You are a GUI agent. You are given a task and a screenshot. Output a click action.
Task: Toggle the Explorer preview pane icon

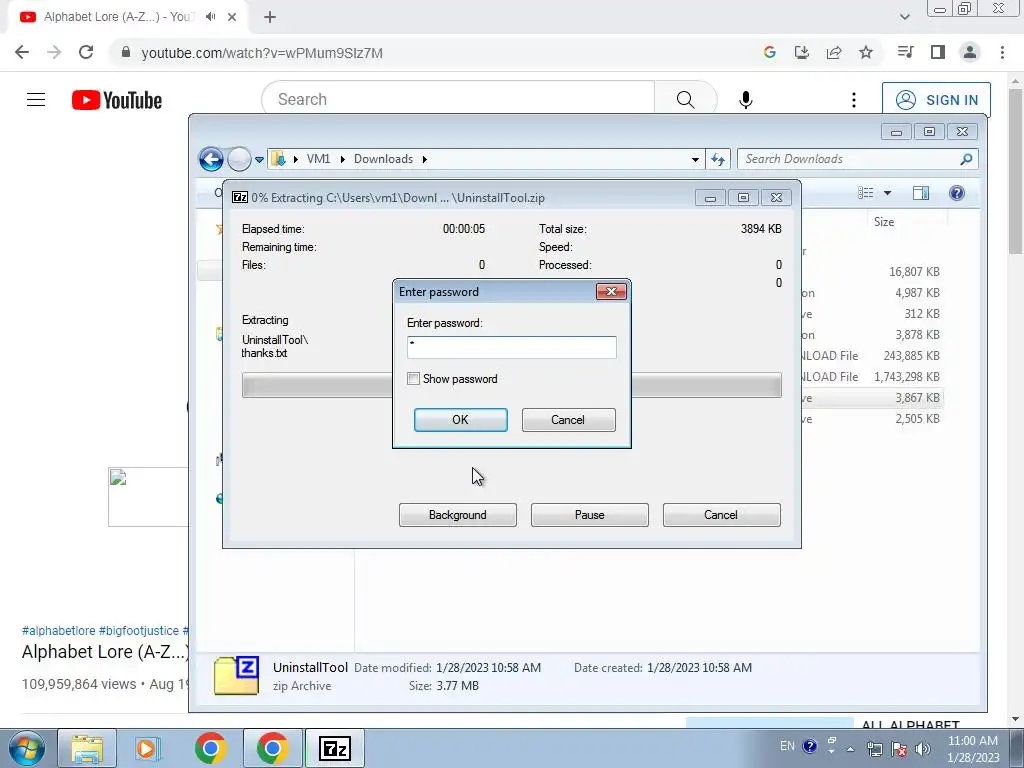click(921, 193)
